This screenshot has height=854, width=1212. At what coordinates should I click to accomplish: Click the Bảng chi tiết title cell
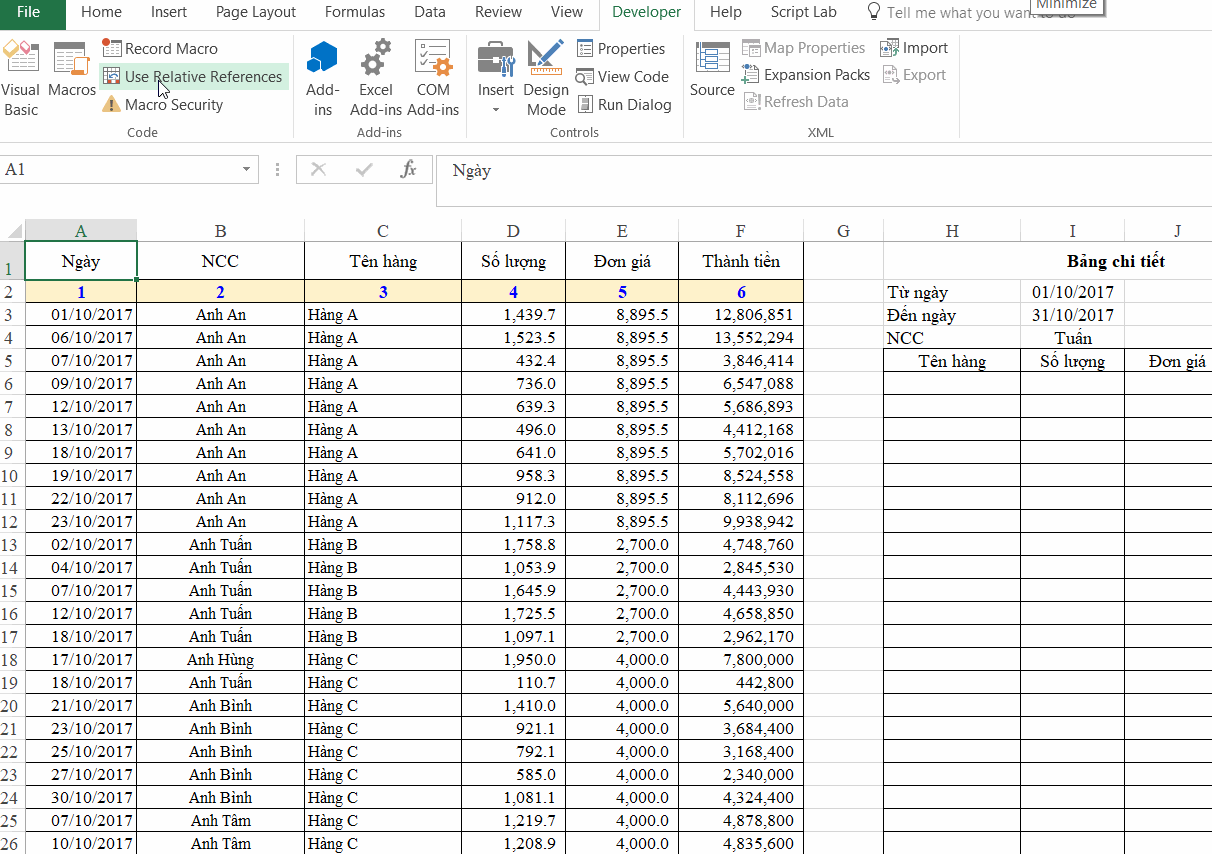pyautogui.click(x=1116, y=262)
